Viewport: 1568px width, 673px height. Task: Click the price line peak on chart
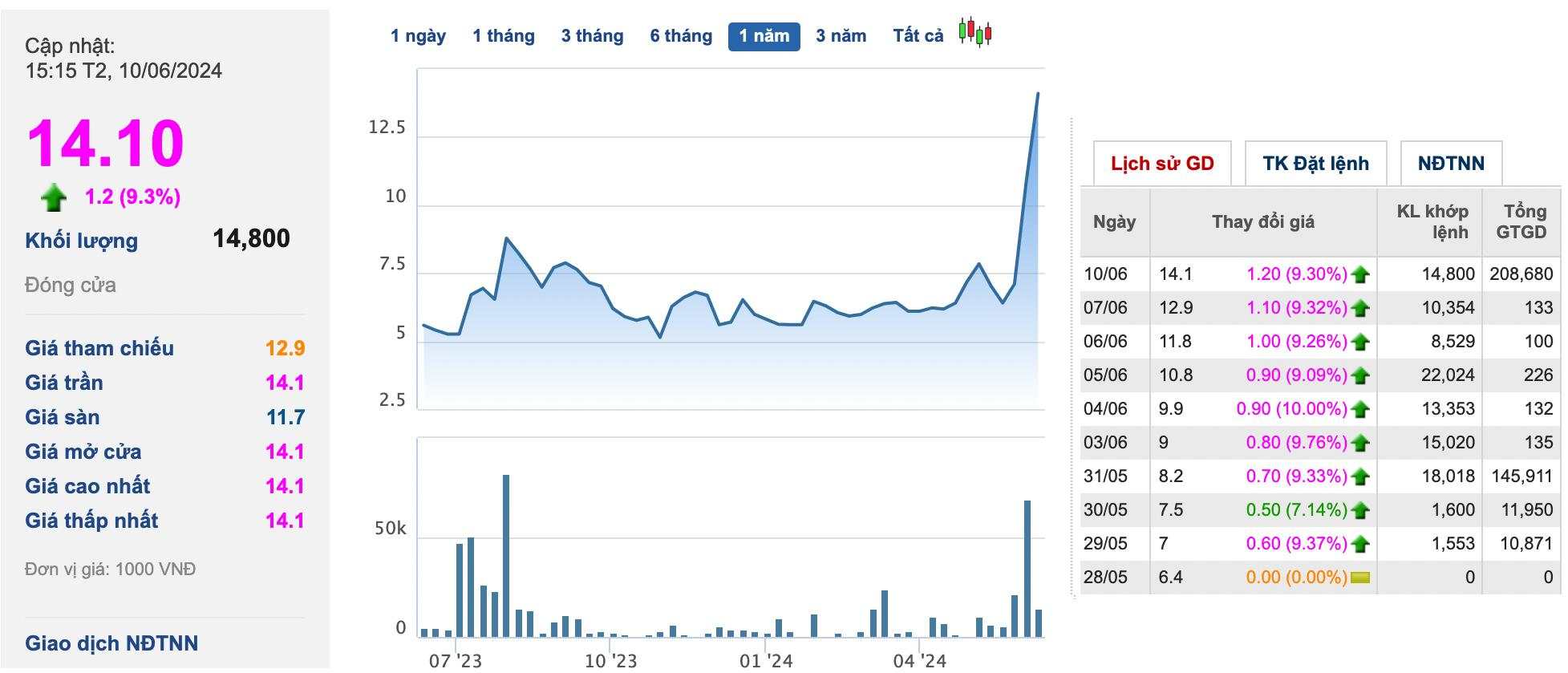pos(1038,94)
